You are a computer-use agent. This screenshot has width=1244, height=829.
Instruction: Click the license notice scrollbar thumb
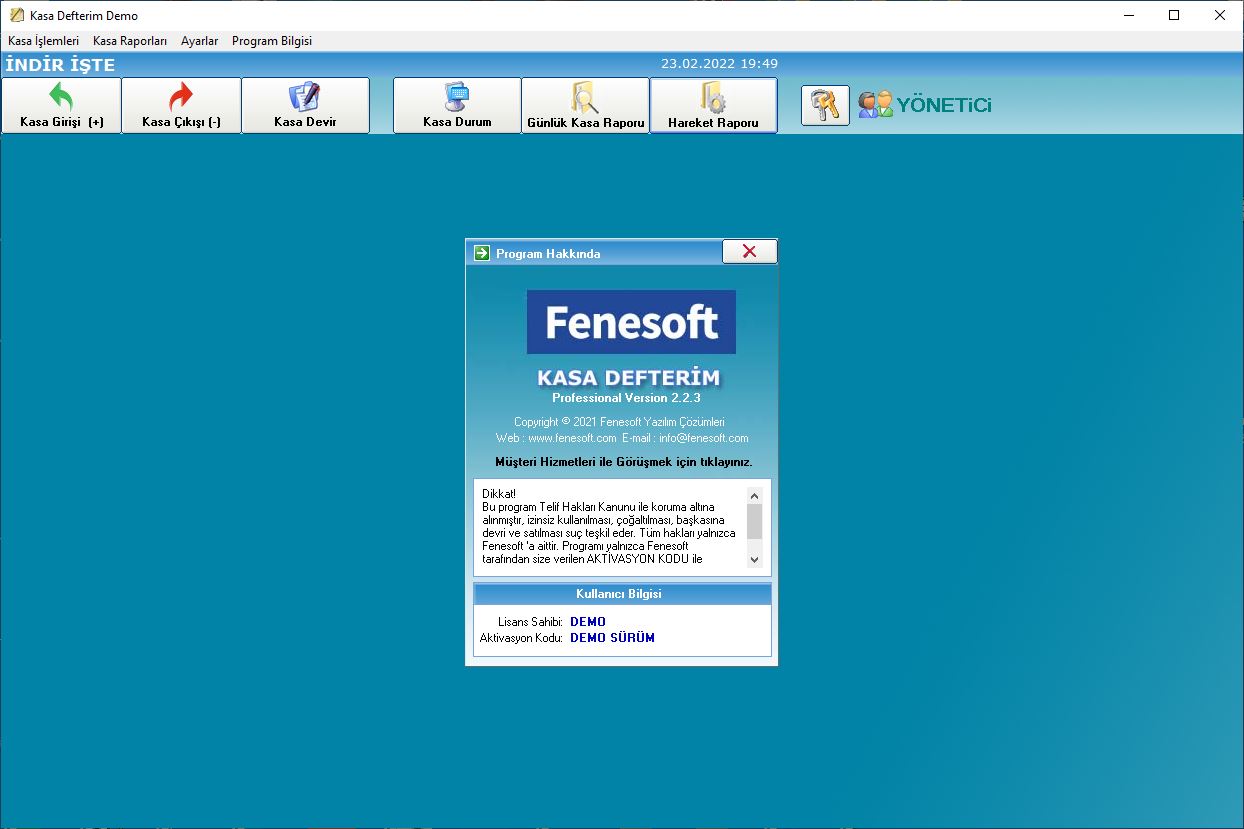click(754, 521)
